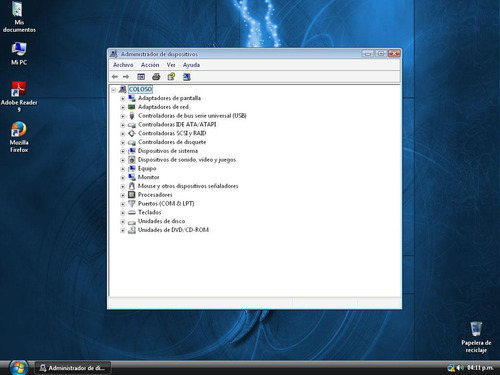Click the Teclados keyboard icon
The height and width of the screenshot is (375, 500).
click(x=132, y=212)
